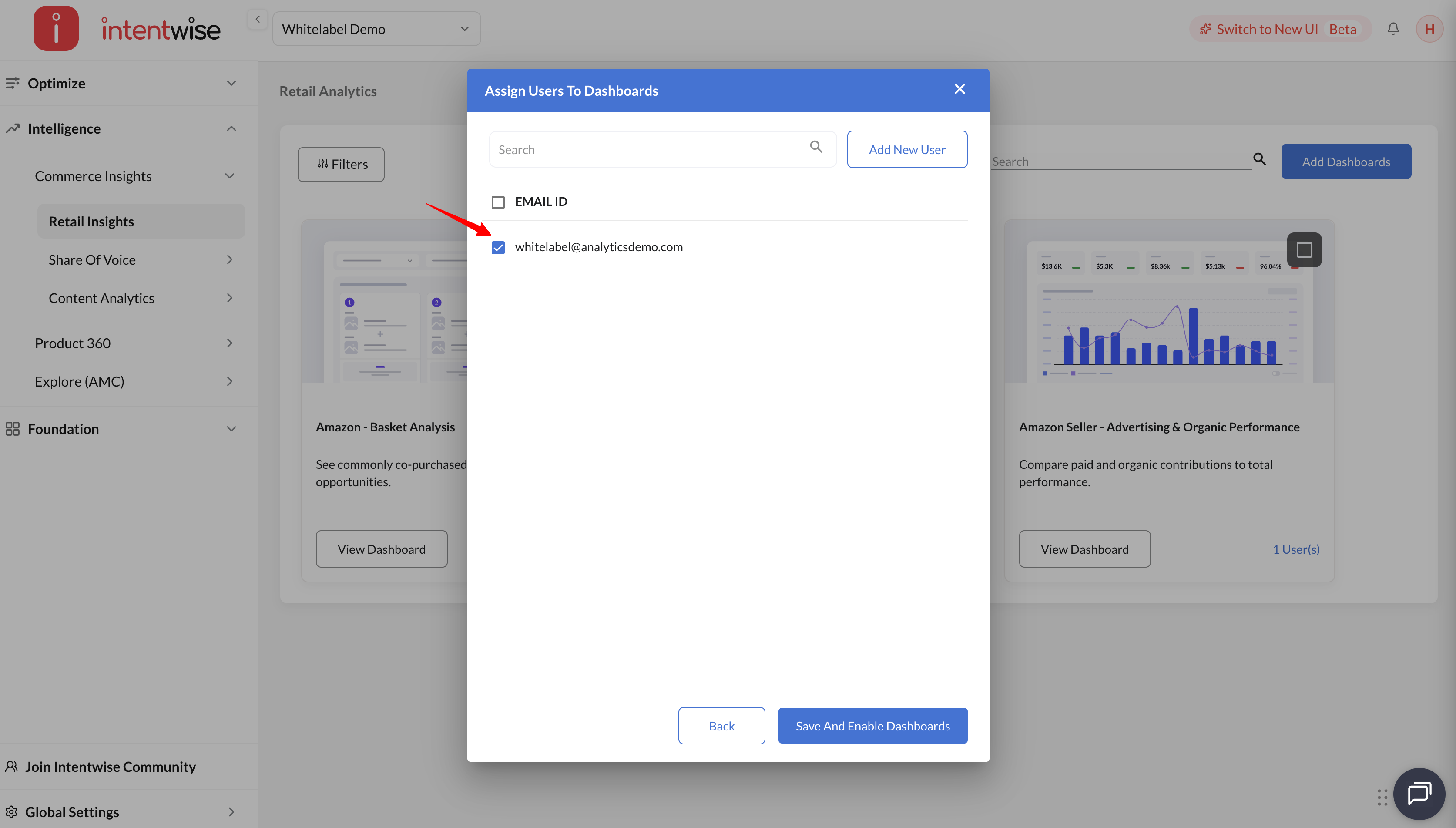1456x828 pixels.
Task: Uncheck whitelabel@analyticsdemo.com checkbox
Action: coord(498,247)
